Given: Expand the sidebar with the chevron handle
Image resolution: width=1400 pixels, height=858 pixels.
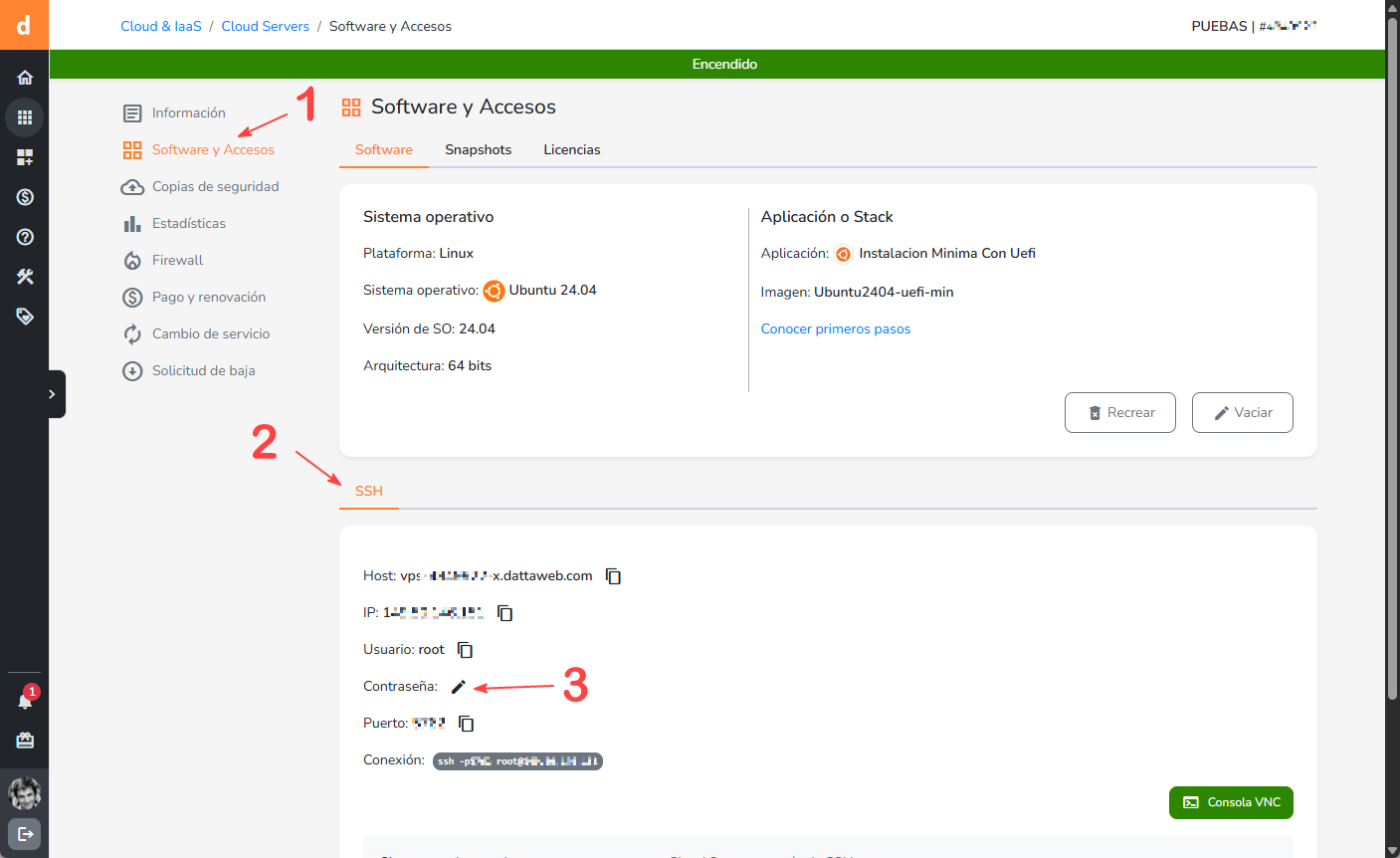Looking at the screenshot, I should pyautogui.click(x=56, y=394).
